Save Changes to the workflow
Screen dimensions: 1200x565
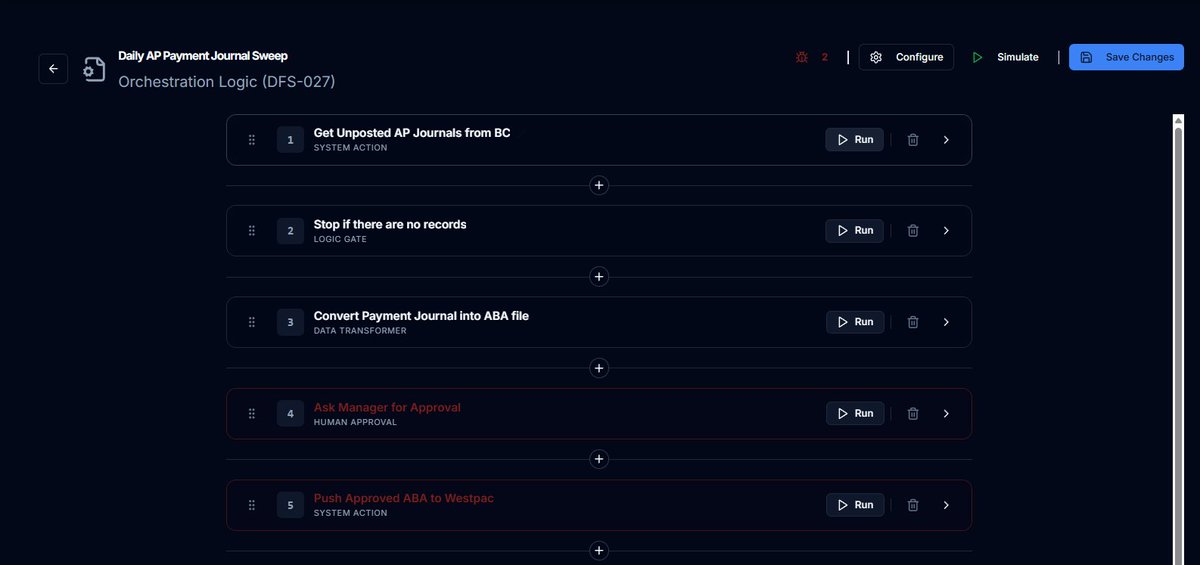1126,57
